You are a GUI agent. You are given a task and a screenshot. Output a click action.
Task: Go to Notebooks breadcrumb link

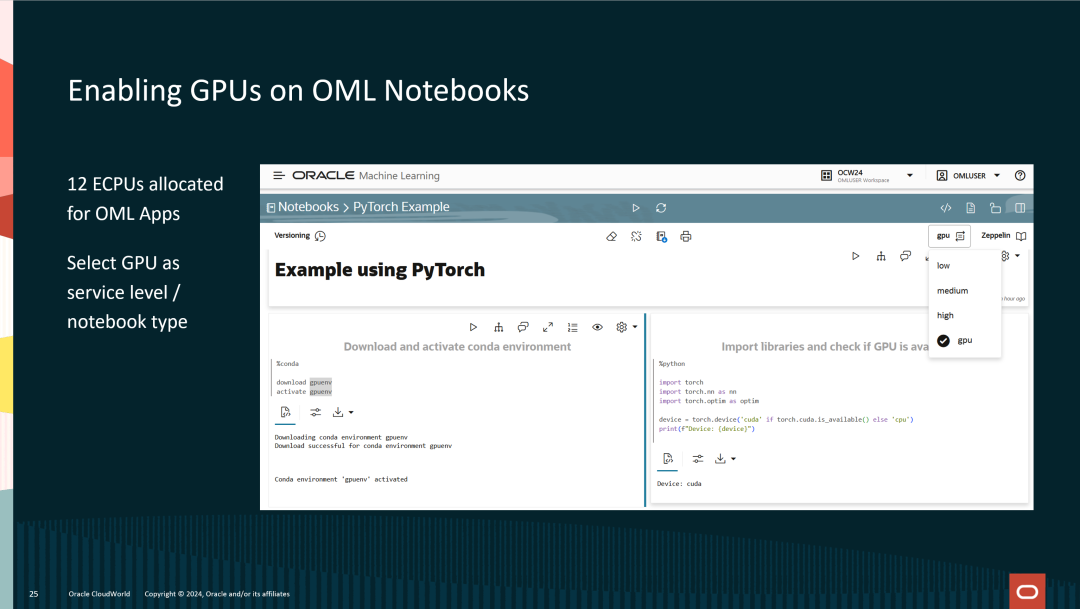[308, 207]
